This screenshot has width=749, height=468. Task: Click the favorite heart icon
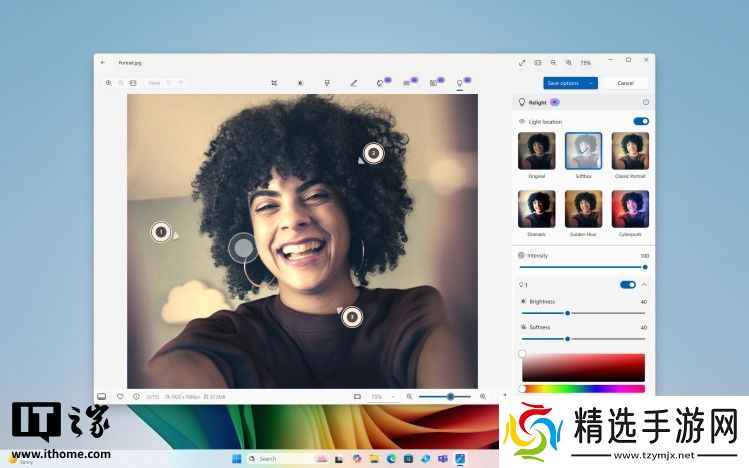pos(120,396)
